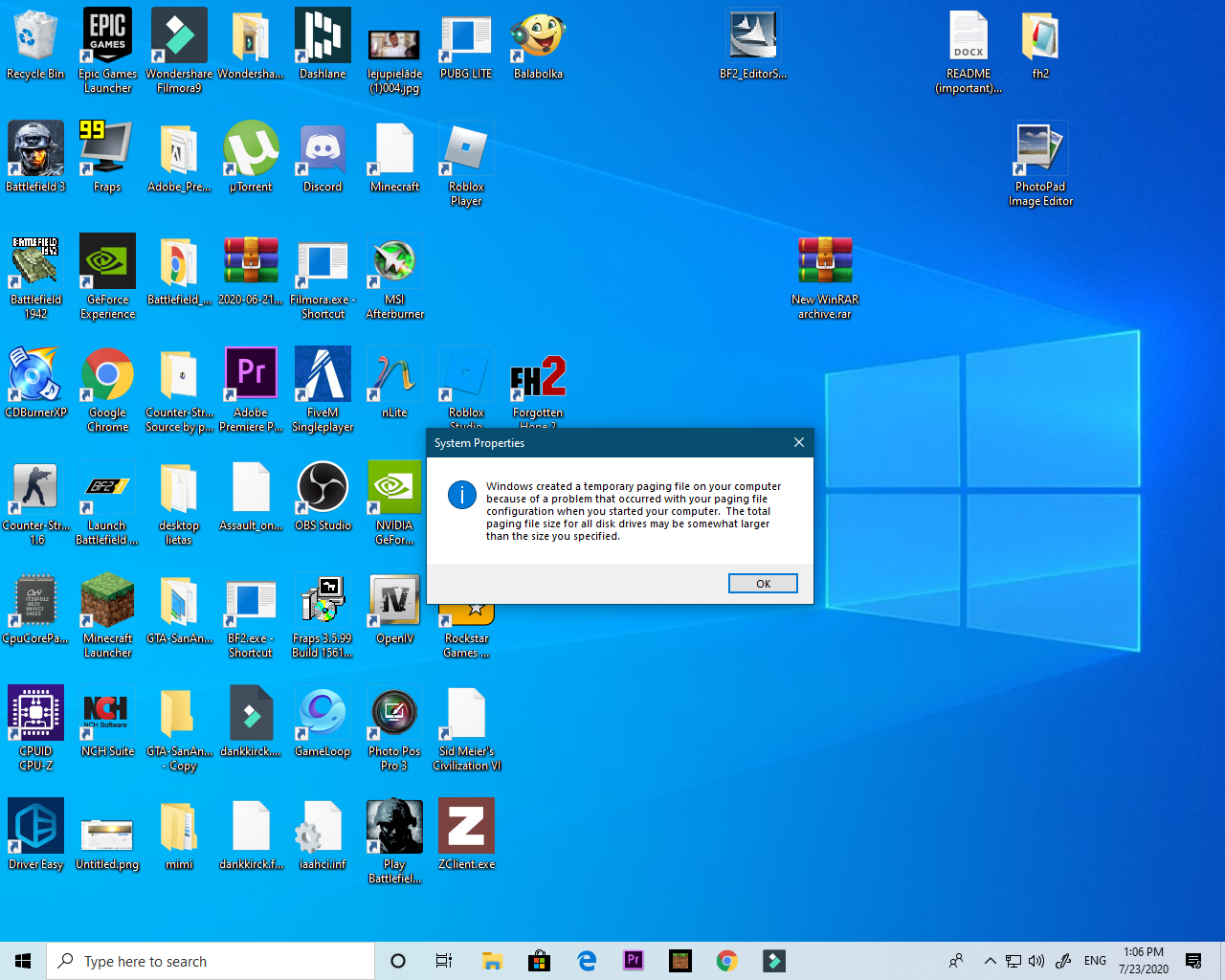1225x980 pixels.
Task: Click OK in System Properties dialog
Action: click(763, 584)
